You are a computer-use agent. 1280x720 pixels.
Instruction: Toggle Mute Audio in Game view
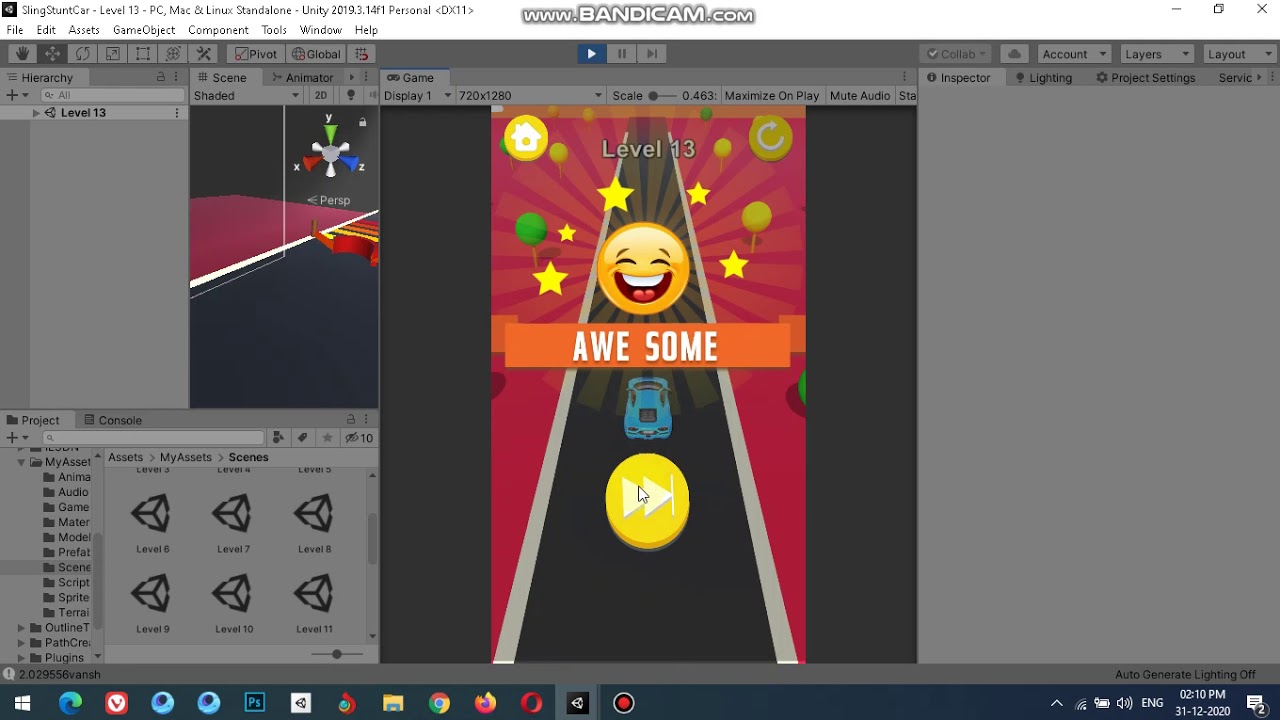point(860,95)
